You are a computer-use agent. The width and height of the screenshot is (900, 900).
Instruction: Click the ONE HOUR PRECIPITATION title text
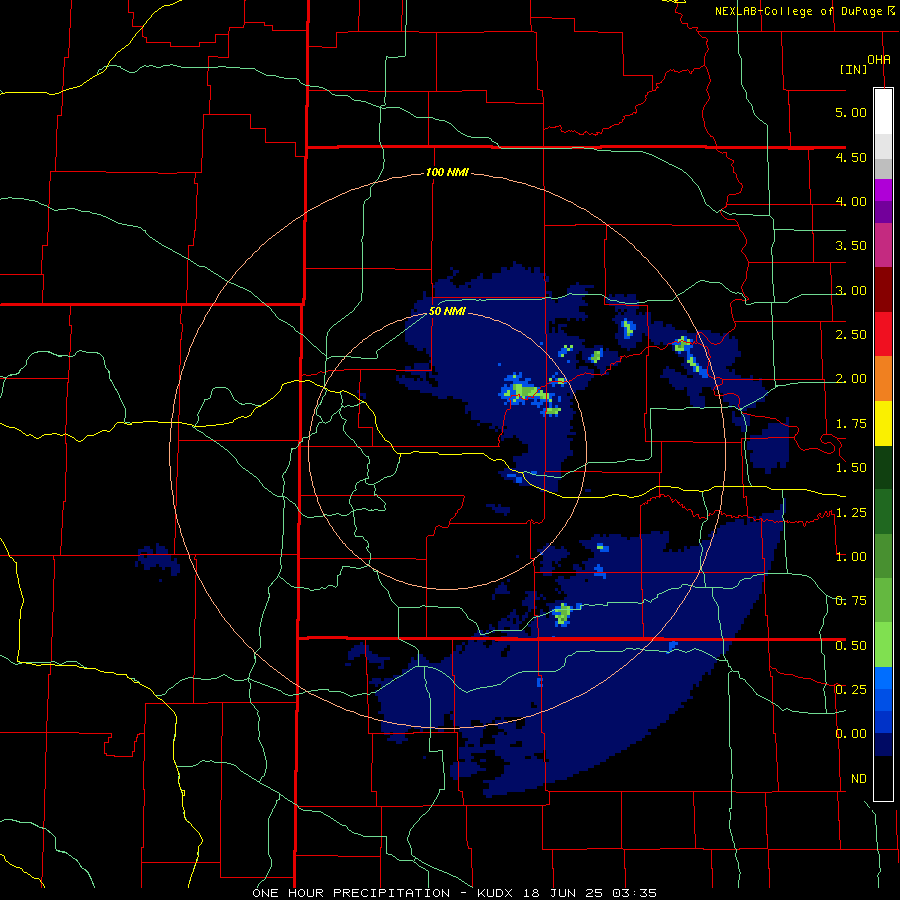coord(351,893)
